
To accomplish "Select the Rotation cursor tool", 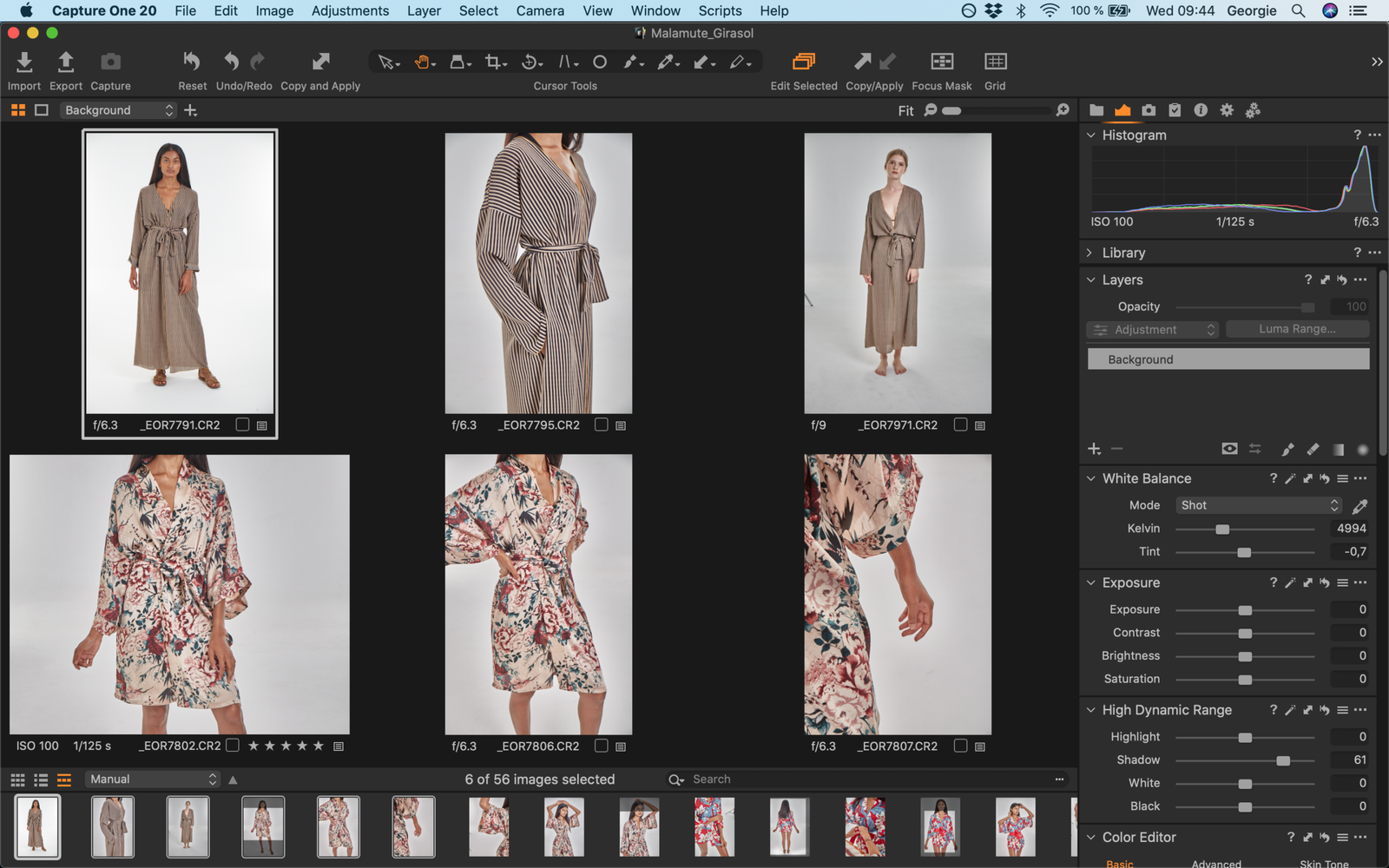I will pos(531,62).
